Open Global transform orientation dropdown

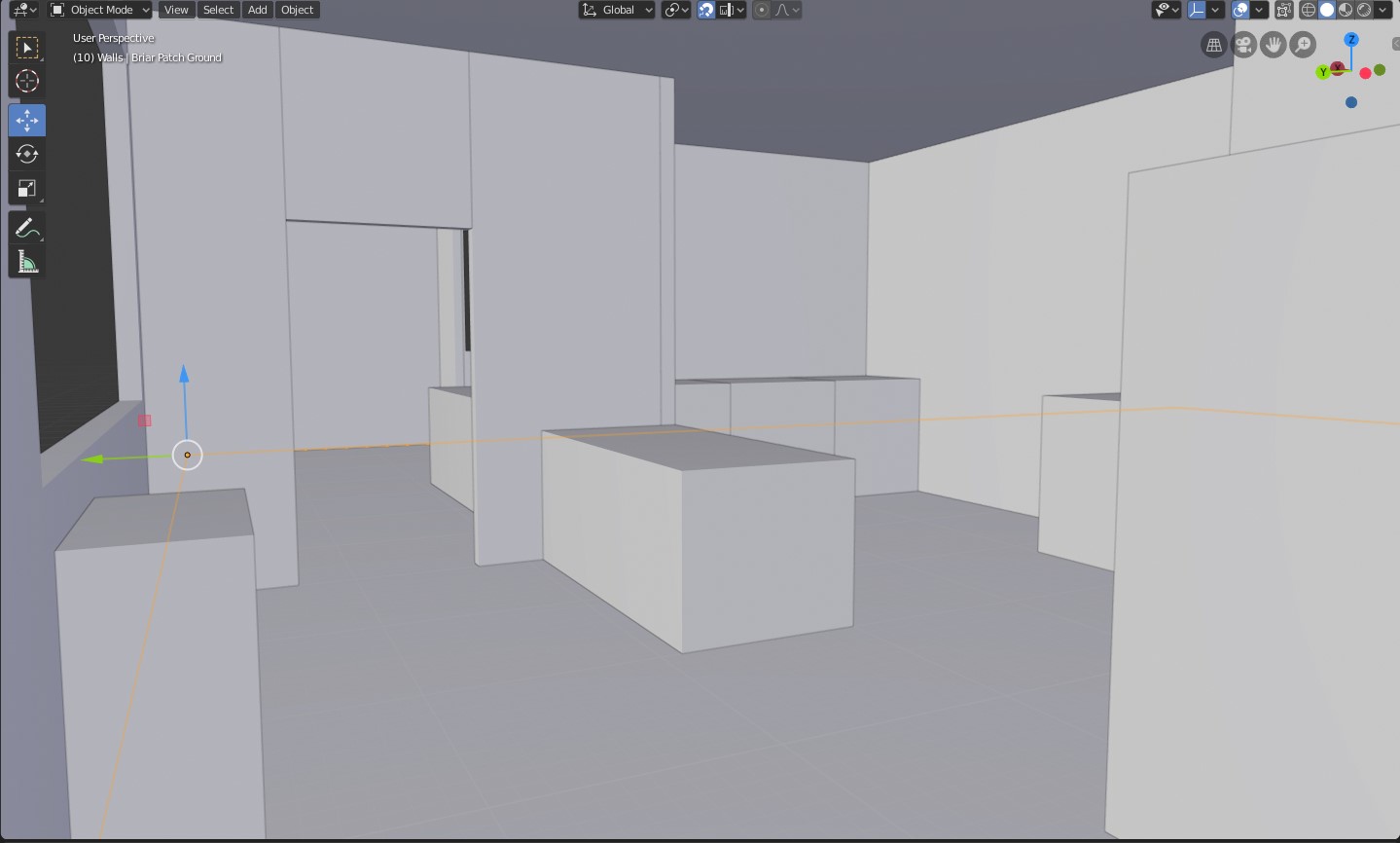coord(617,10)
